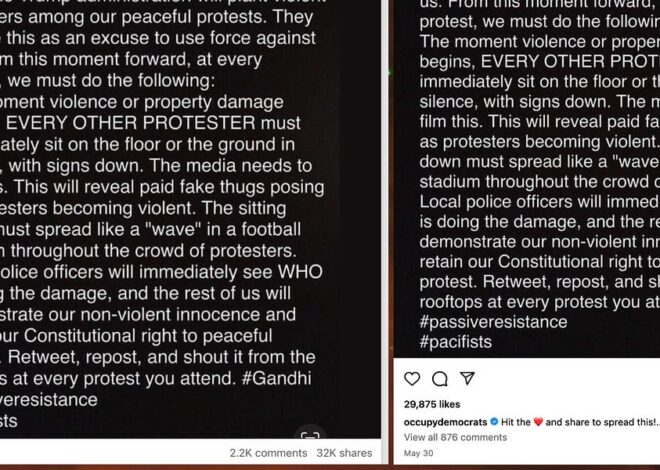Click the scan frame icon on the left image
The height and width of the screenshot is (470, 660).
pyautogui.click(x=310, y=434)
